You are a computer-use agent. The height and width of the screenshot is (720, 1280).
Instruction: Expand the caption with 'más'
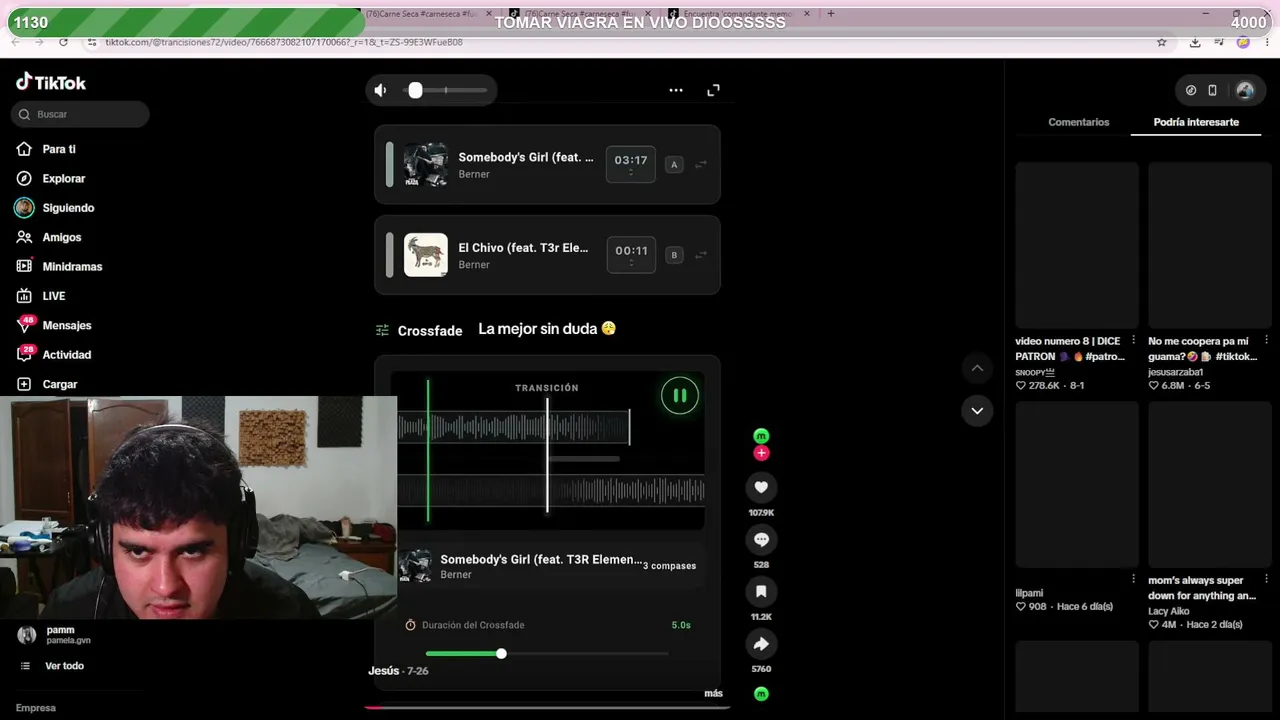pyautogui.click(x=713, y=693)
